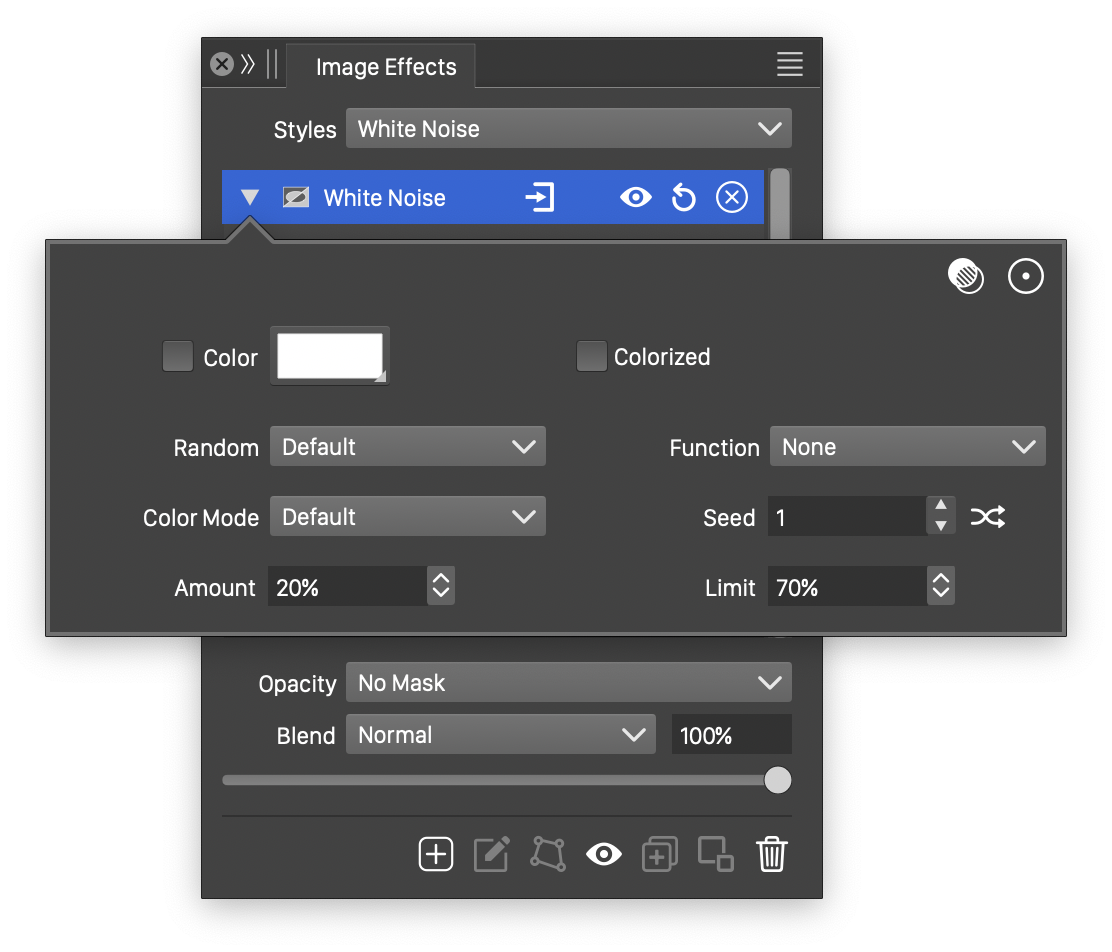This screenshot has height=952, width=1112.
Task: Open the Styles dropdown showing White Noise
Action: (x=568, y=129)
